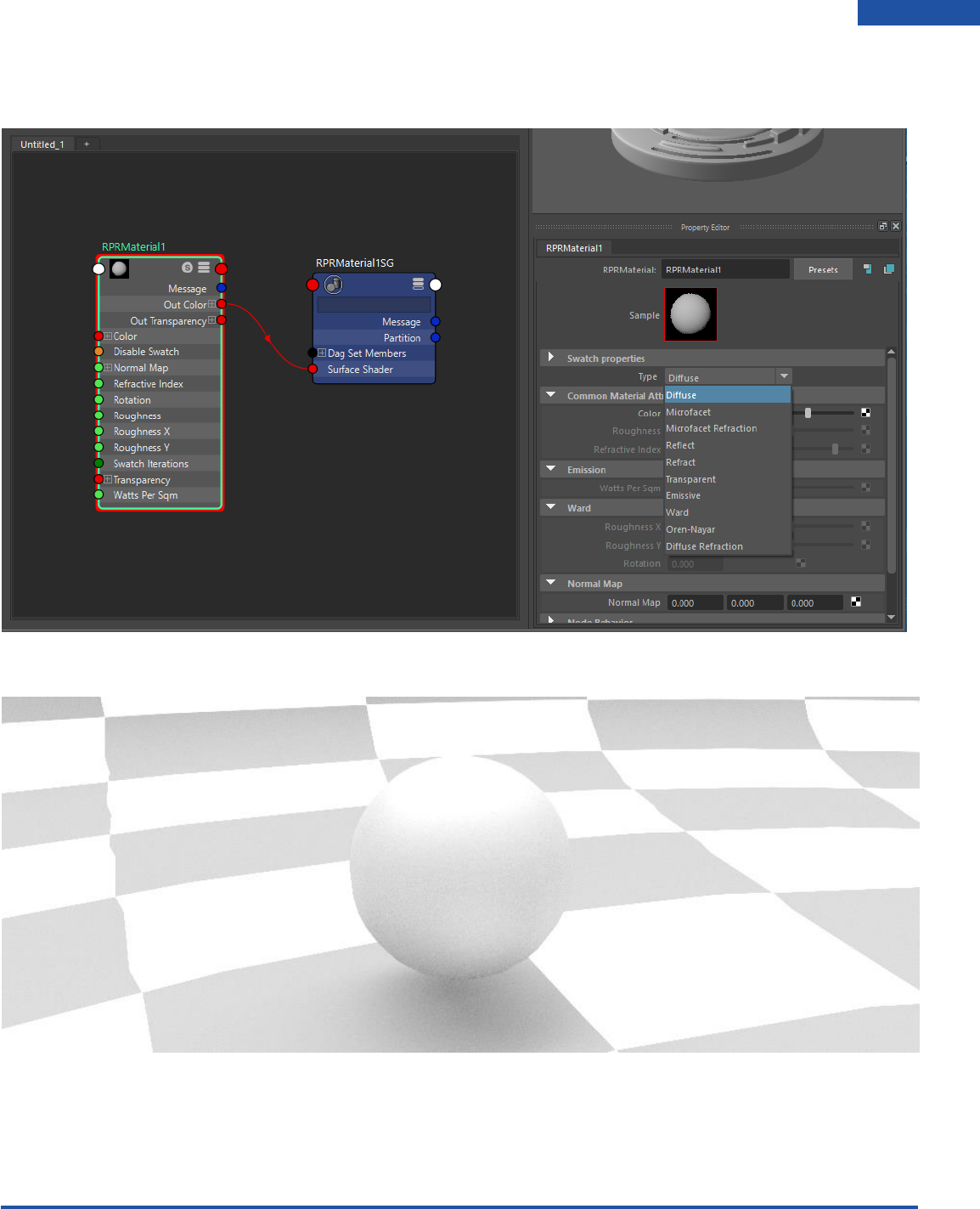This screenshot has width=980, height=1209.
Task: Click the select input connection icon beside Presets
Action: point(868,269)
